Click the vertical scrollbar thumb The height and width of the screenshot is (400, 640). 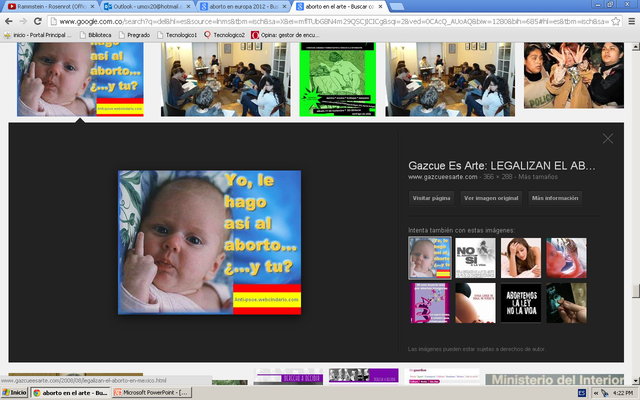click(x=636, y=291)
